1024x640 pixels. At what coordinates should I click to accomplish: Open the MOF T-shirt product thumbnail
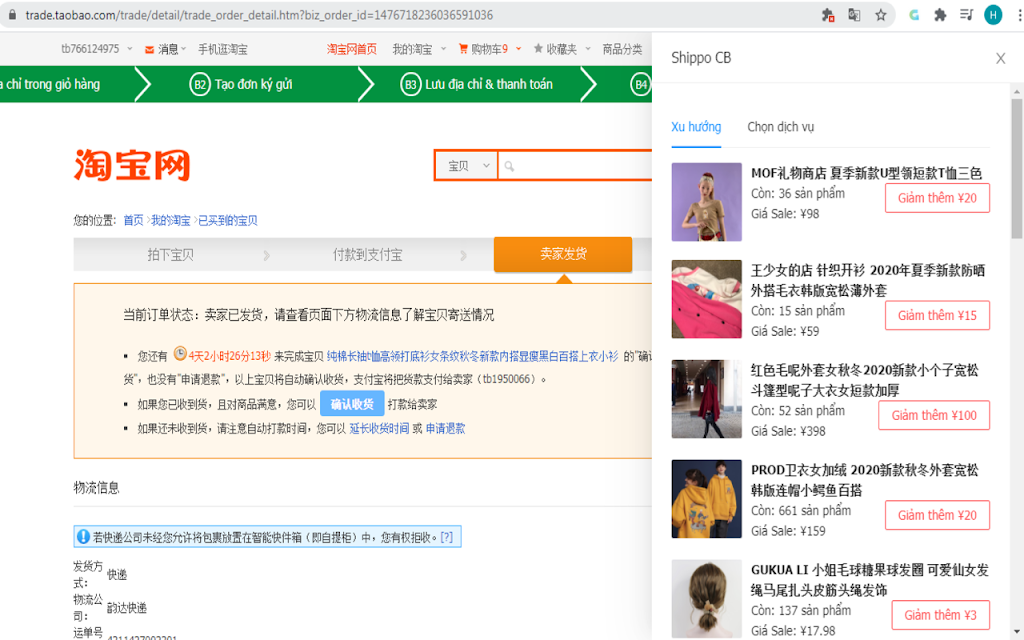707,202
